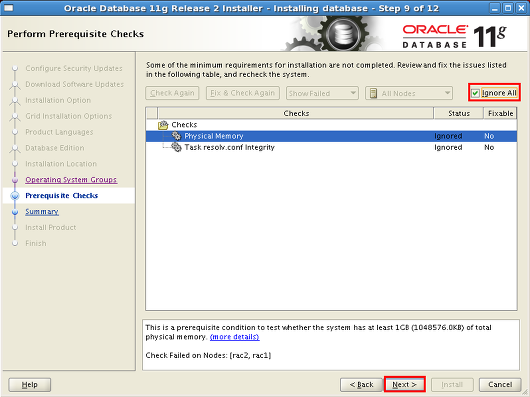Open the All Nodes dropdown
Image resolution: width=530 pixels, height=397 pixels.
point(409,93)
